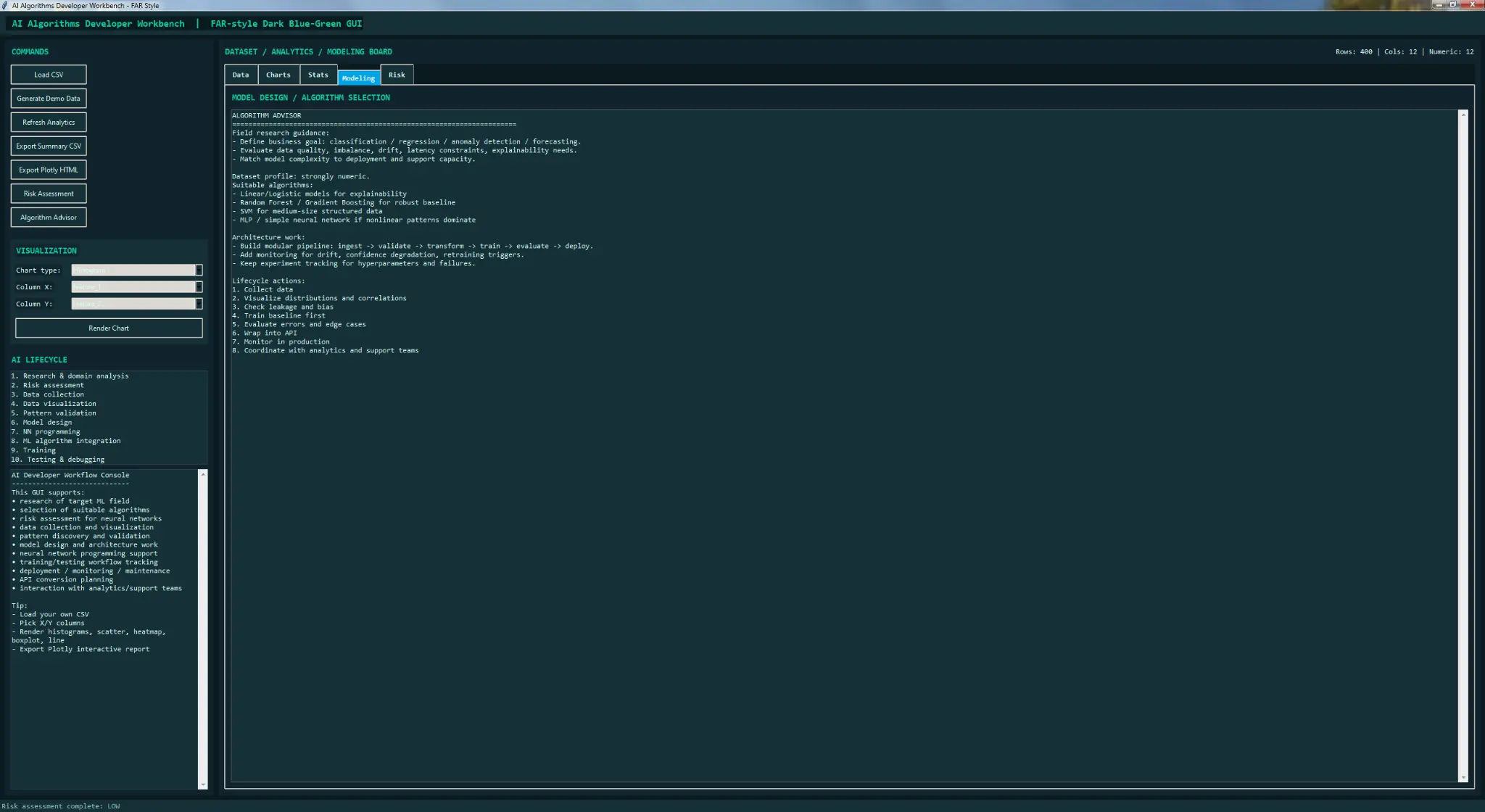Click the workflow console scrollbar down arrow
Screen dimensions: 1485x812
click(203, 784)
